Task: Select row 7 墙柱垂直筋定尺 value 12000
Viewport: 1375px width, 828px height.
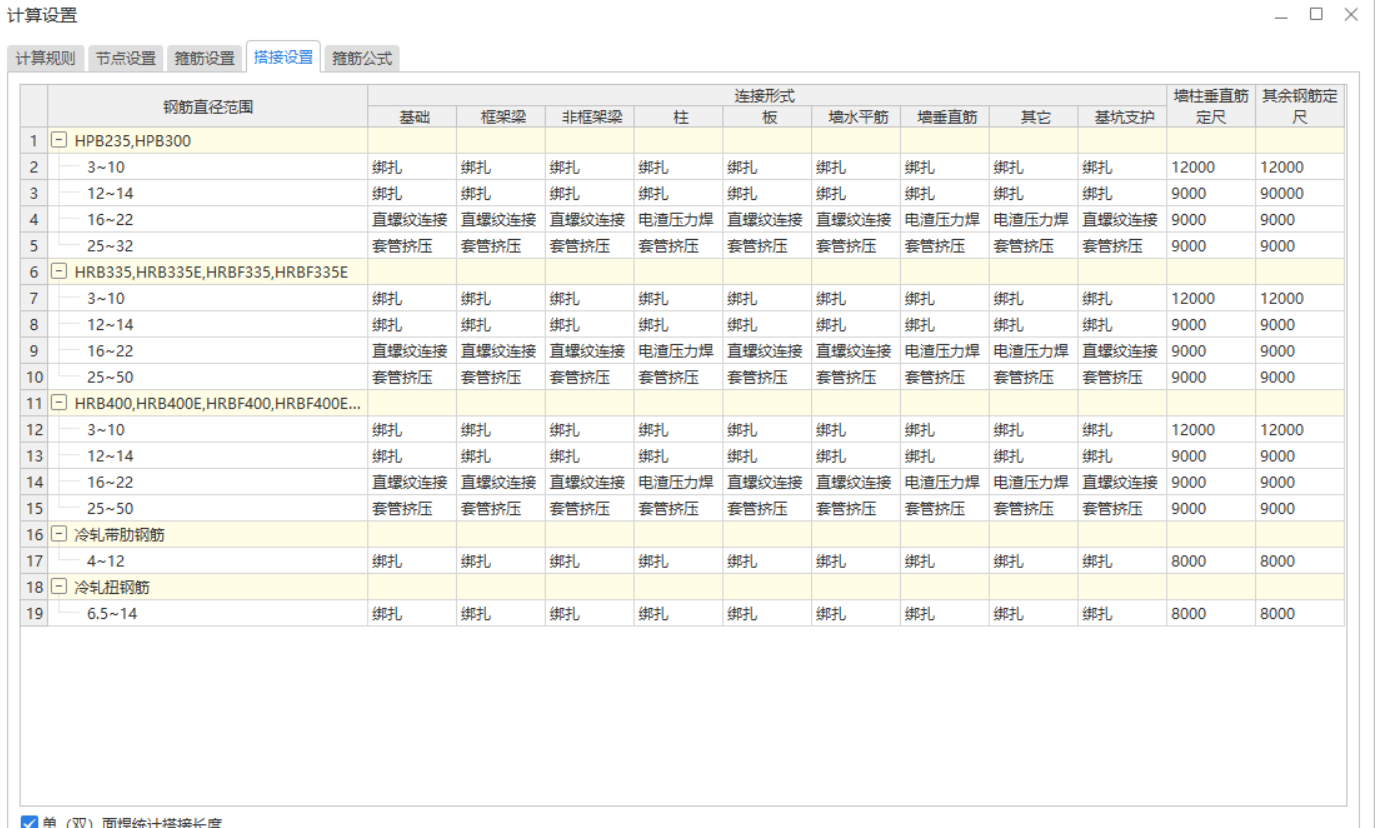Action: coord(1211,298)
